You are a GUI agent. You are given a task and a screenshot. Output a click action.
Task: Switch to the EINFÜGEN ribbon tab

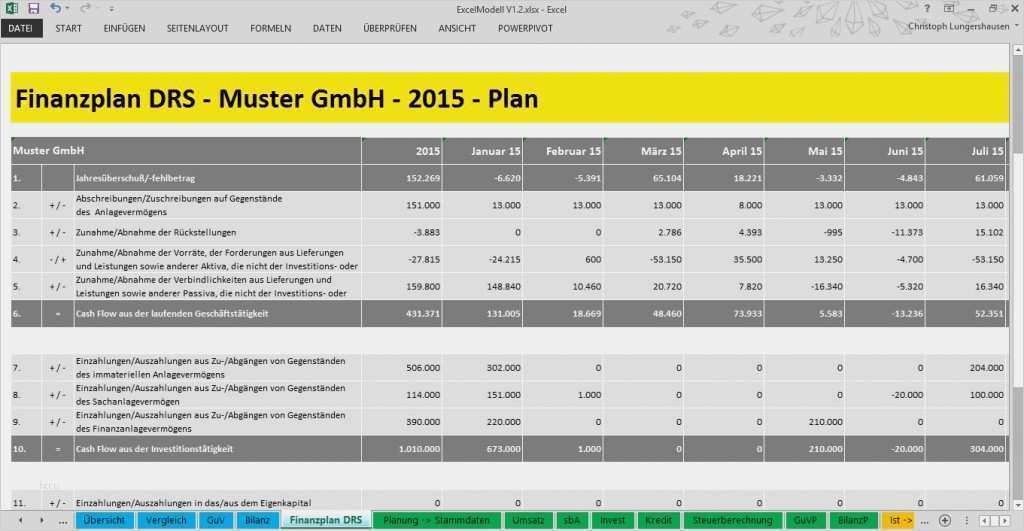(124, 28)
